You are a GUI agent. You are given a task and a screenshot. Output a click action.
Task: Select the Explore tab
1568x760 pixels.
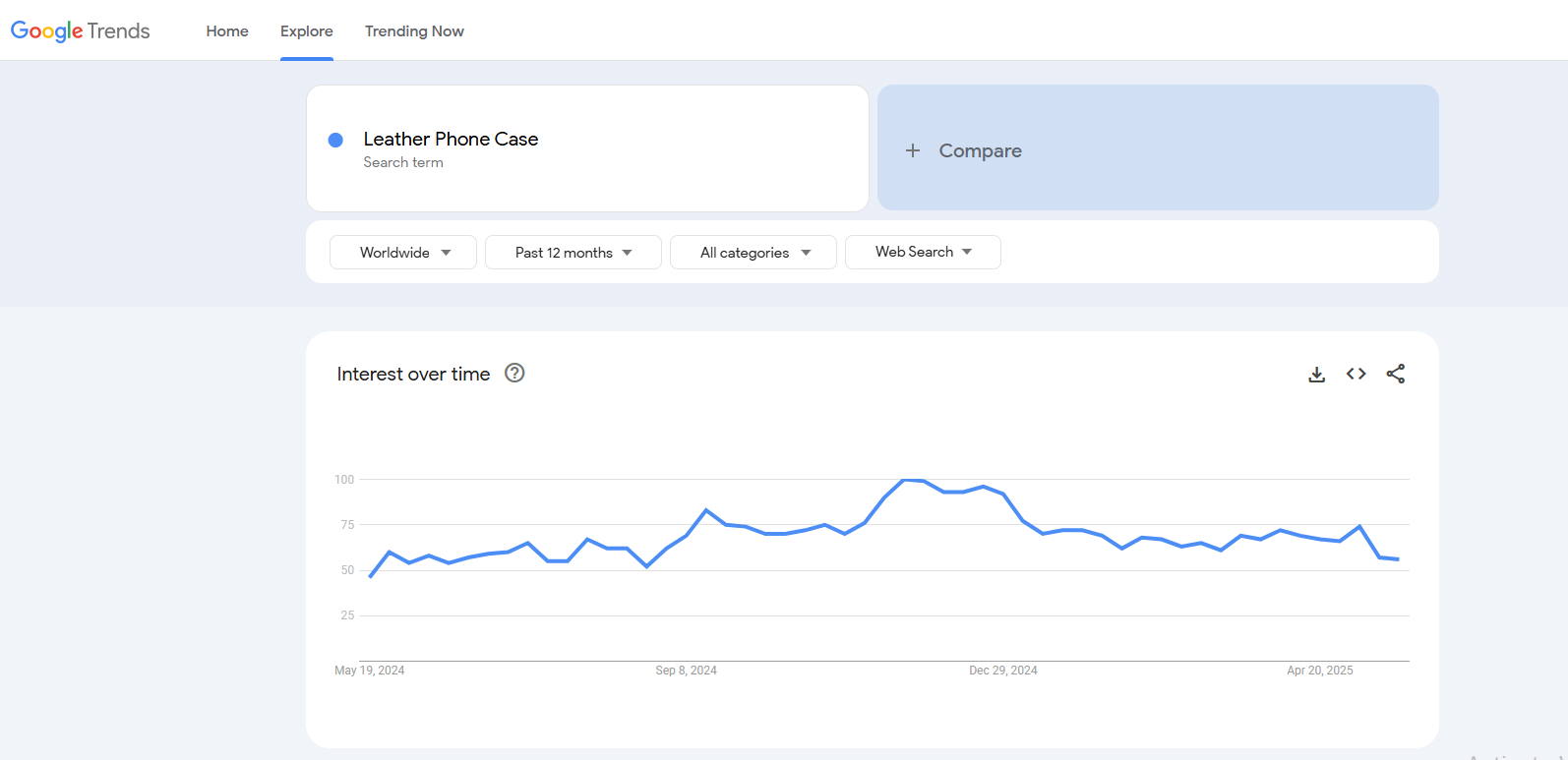pos(307,31)
